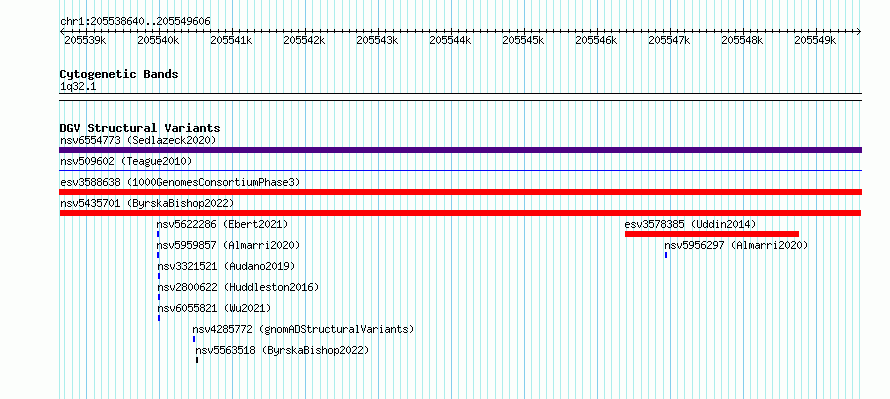Click nsv6055821 (Wu2021) label
890x399 pixels.
click(x=214, y=308)
